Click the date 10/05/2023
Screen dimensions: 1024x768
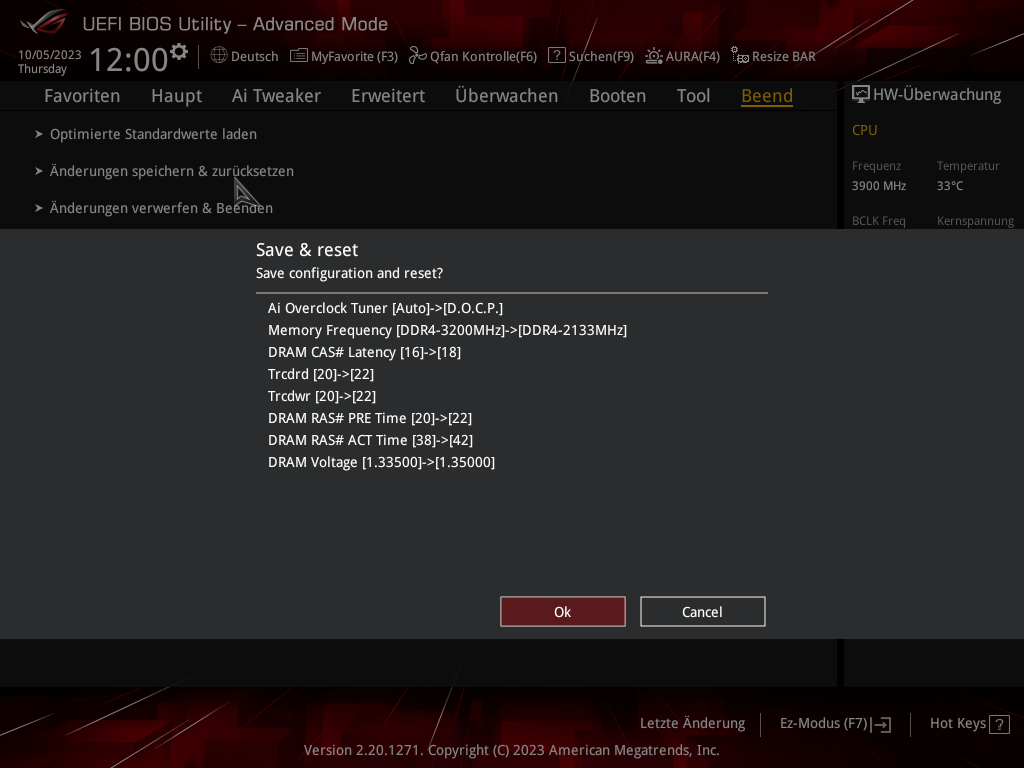[x=50, y=55]
